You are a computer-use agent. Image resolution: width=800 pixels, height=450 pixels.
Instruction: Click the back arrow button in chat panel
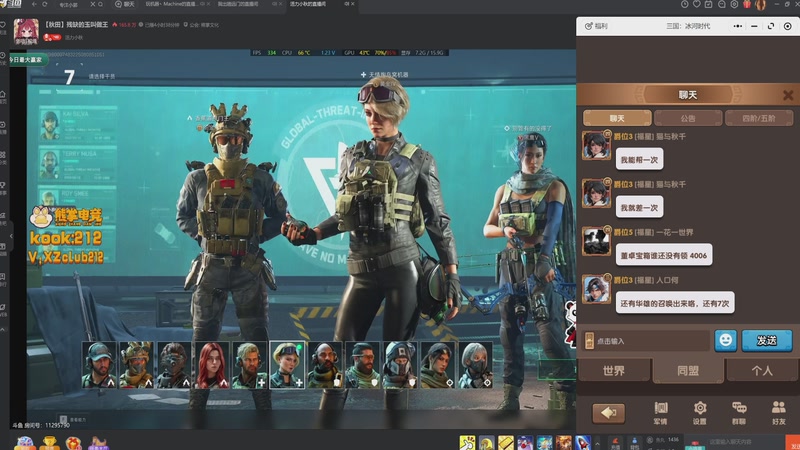point(609,413)
